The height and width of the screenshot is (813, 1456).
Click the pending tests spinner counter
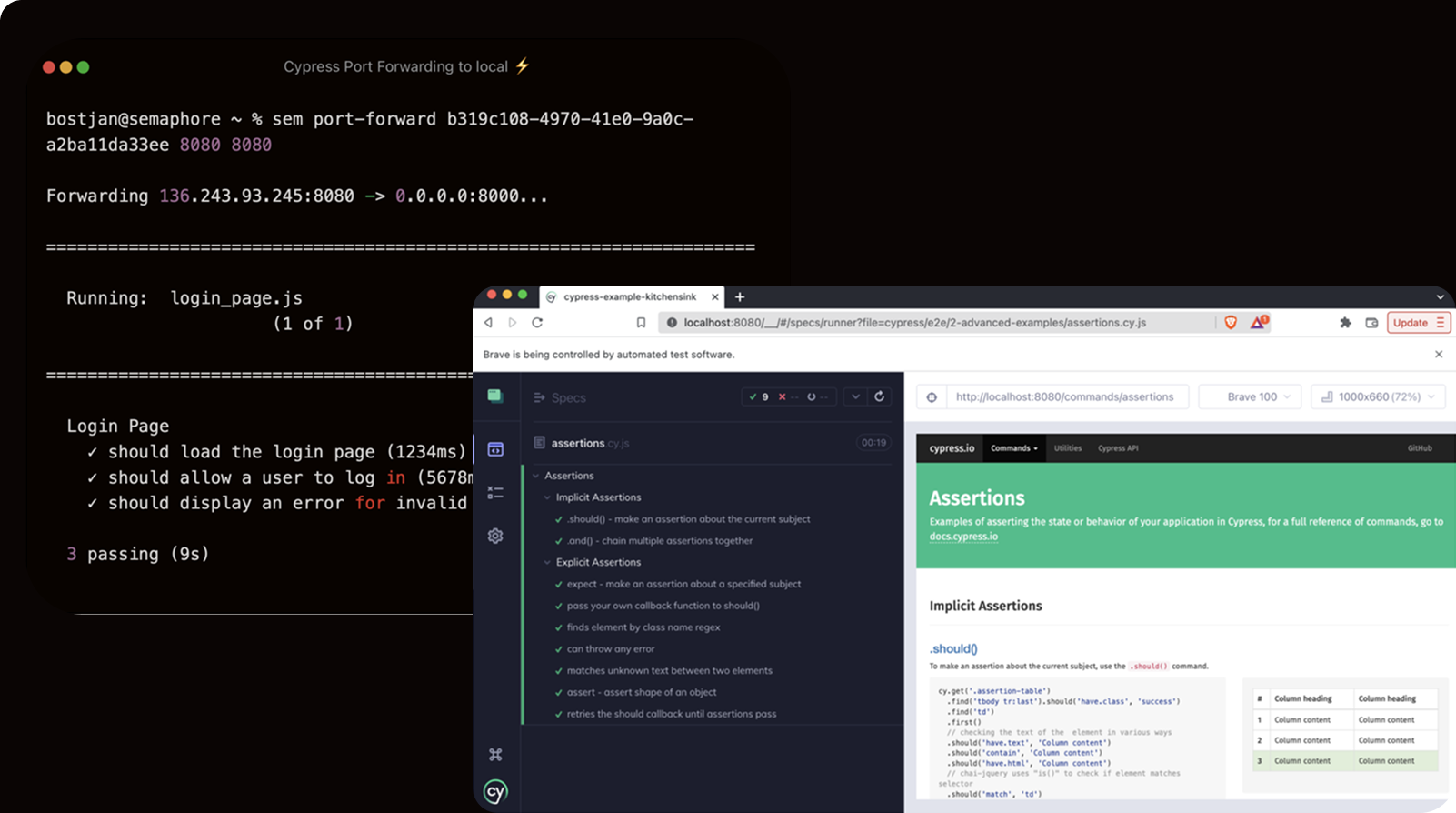(817, 396)
